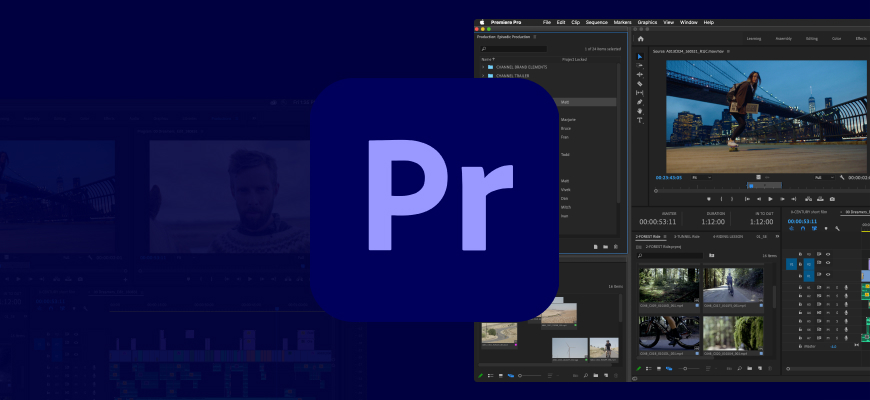Step forward one frame in Source monitor
The image size is (870, 400).
[782, 199]
